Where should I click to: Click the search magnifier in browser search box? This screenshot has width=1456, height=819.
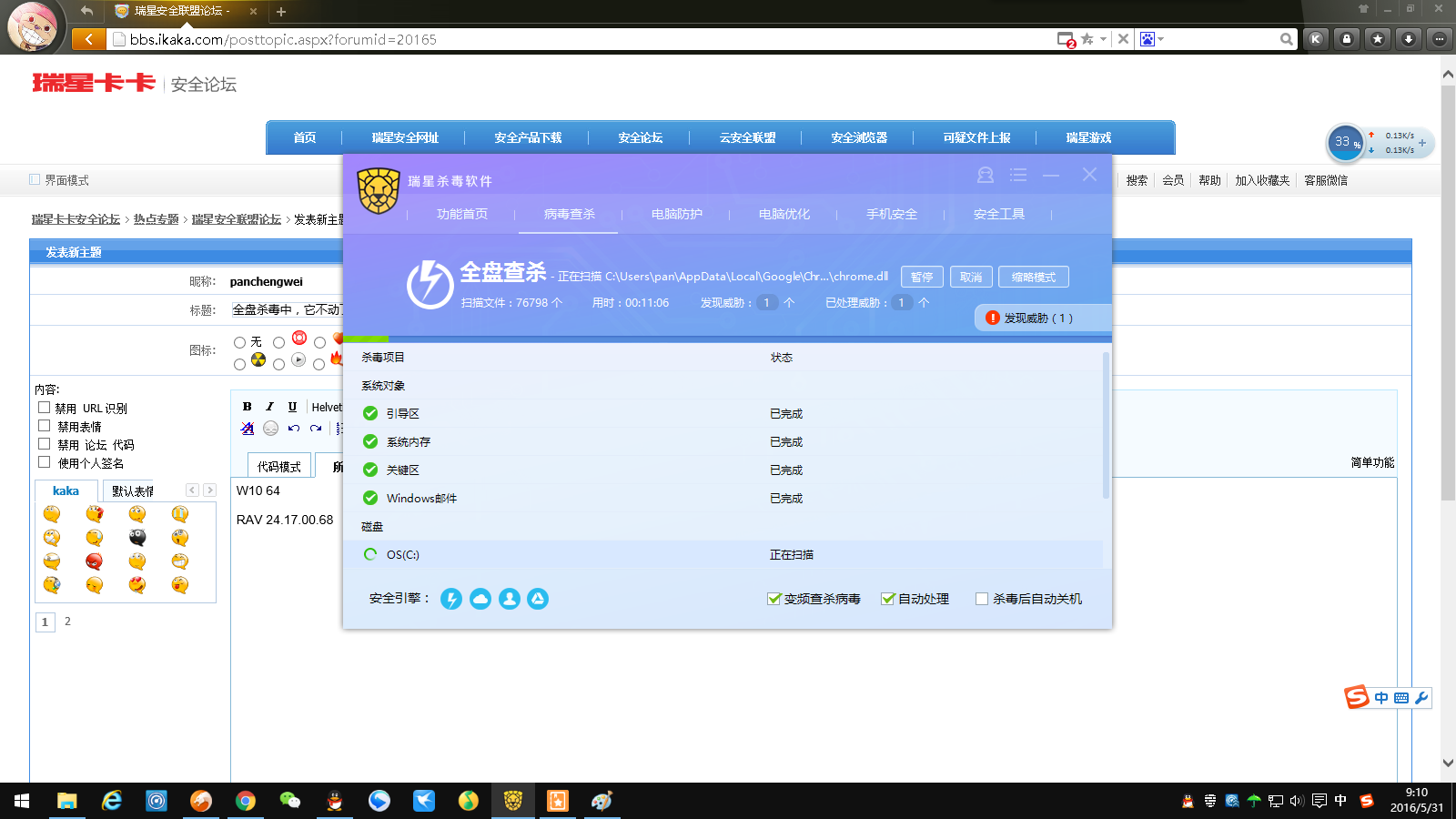click(1286, 39)
